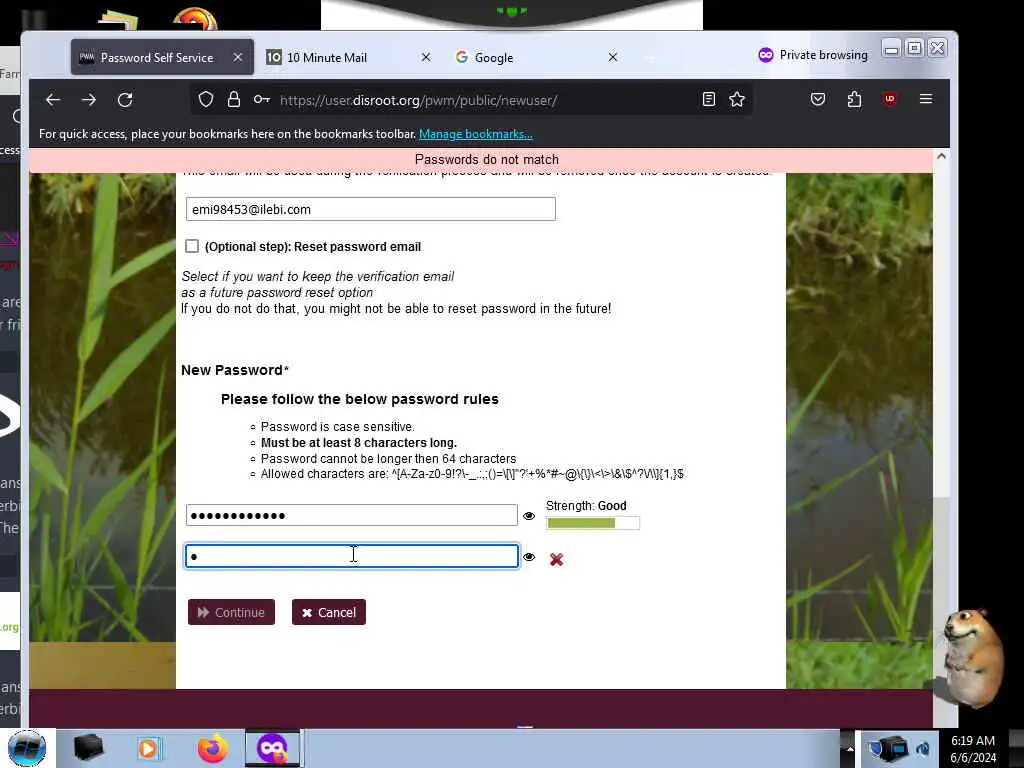Viewport: 1024px width, 768px height.
Task: Open the uBlock Origin extension icon
Action: pyautogui.click(x=889, y=99)
